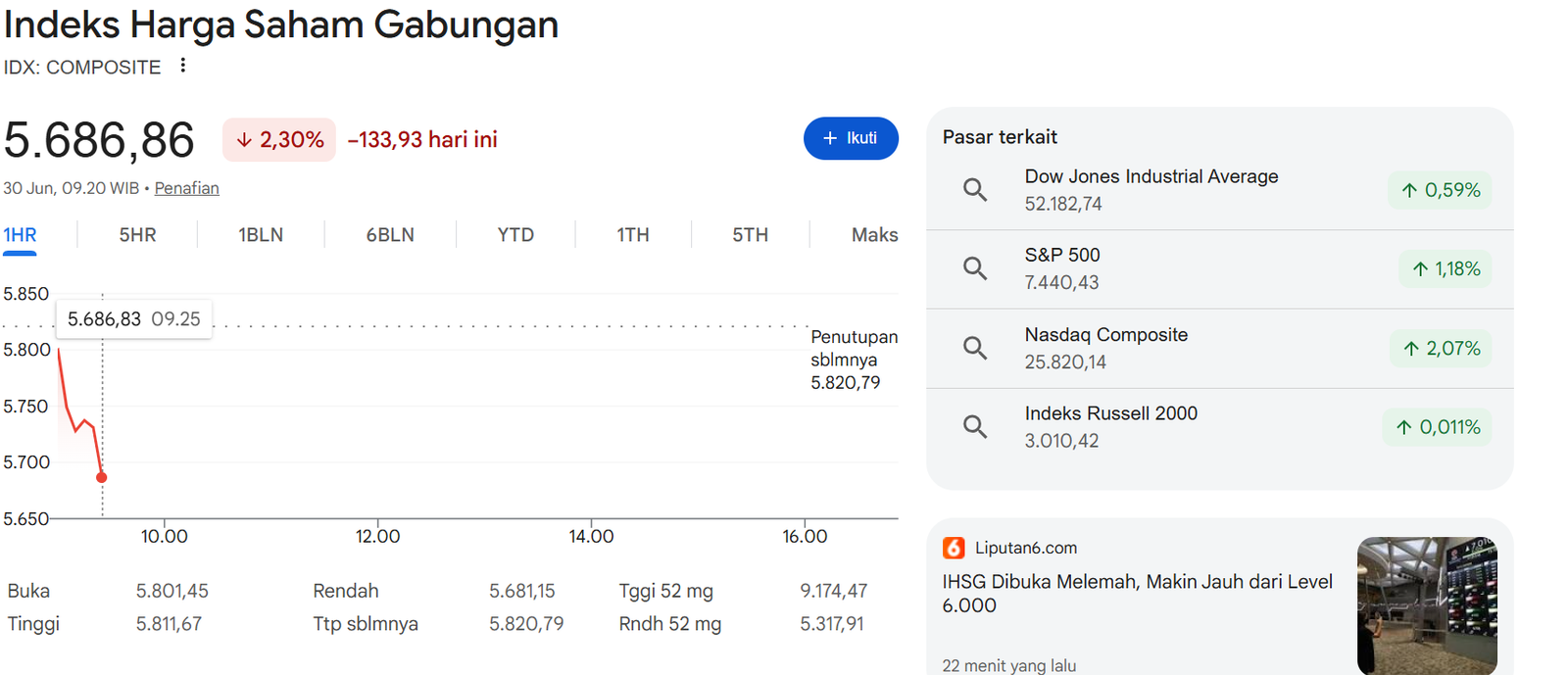1568x675 pixels.
Task: Select the 1TH range tab
Action: coord(633,235)
